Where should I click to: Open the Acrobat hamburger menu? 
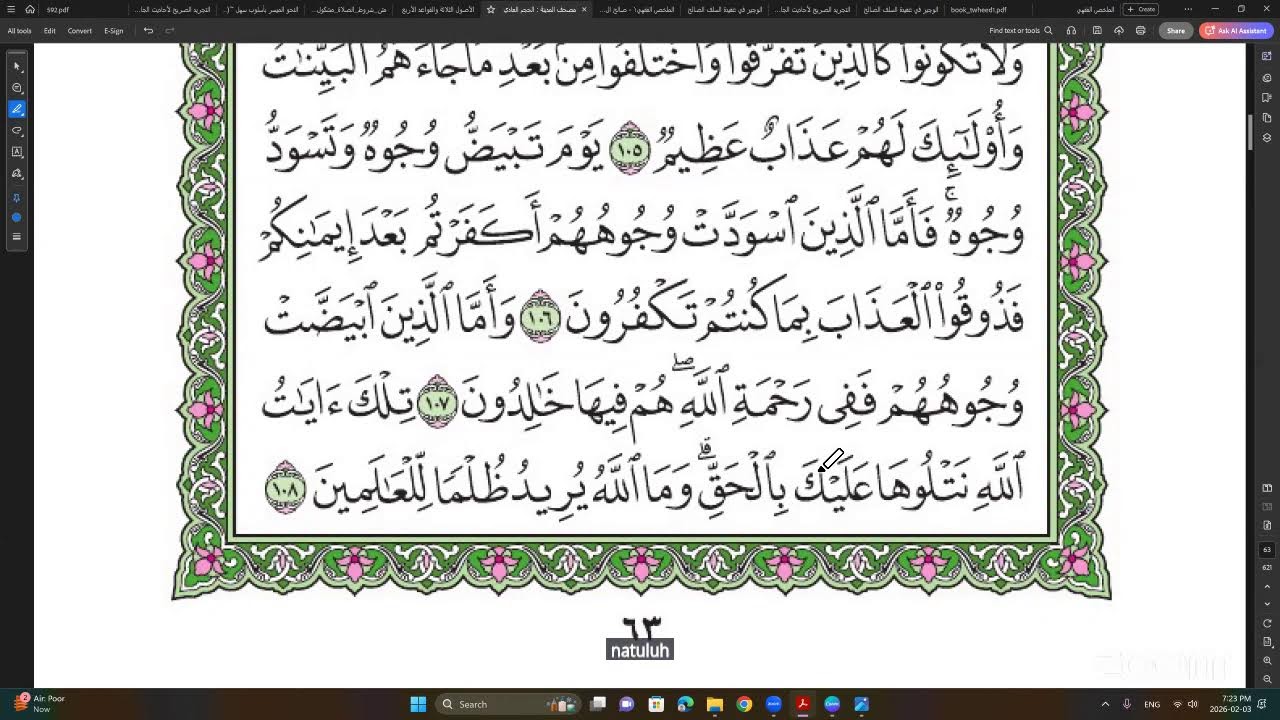pos(11,9)
